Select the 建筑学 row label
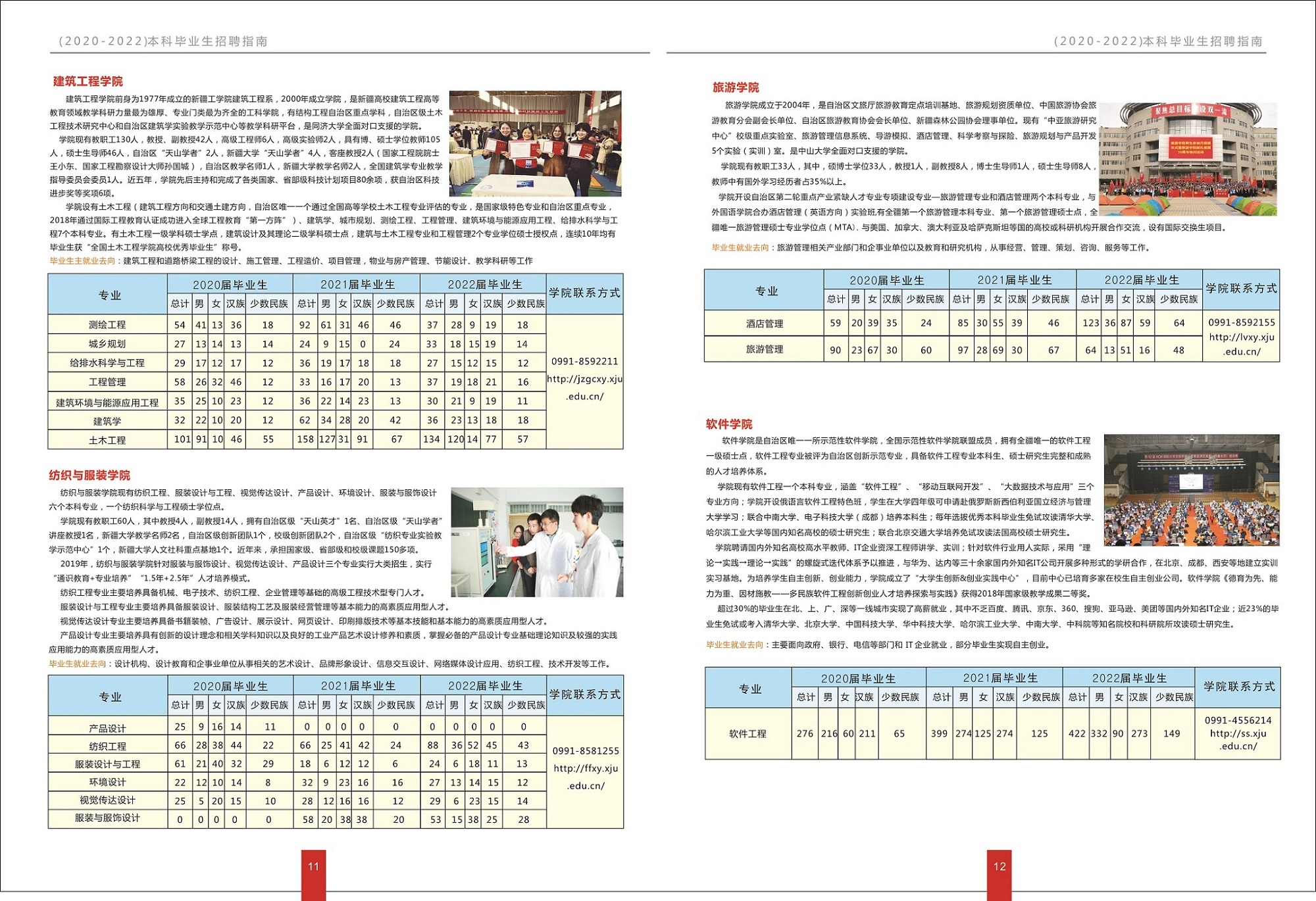 [107, 422]
